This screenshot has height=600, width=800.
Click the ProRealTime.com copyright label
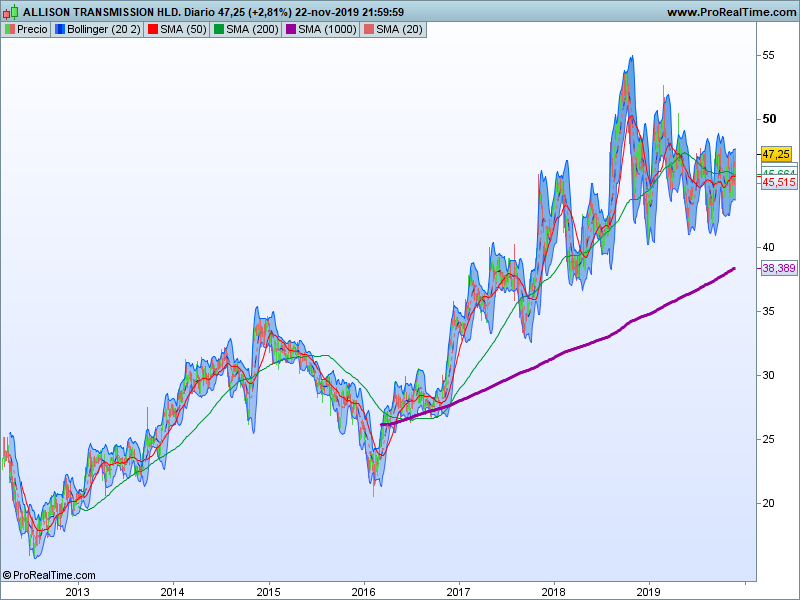tap(49, 575)
